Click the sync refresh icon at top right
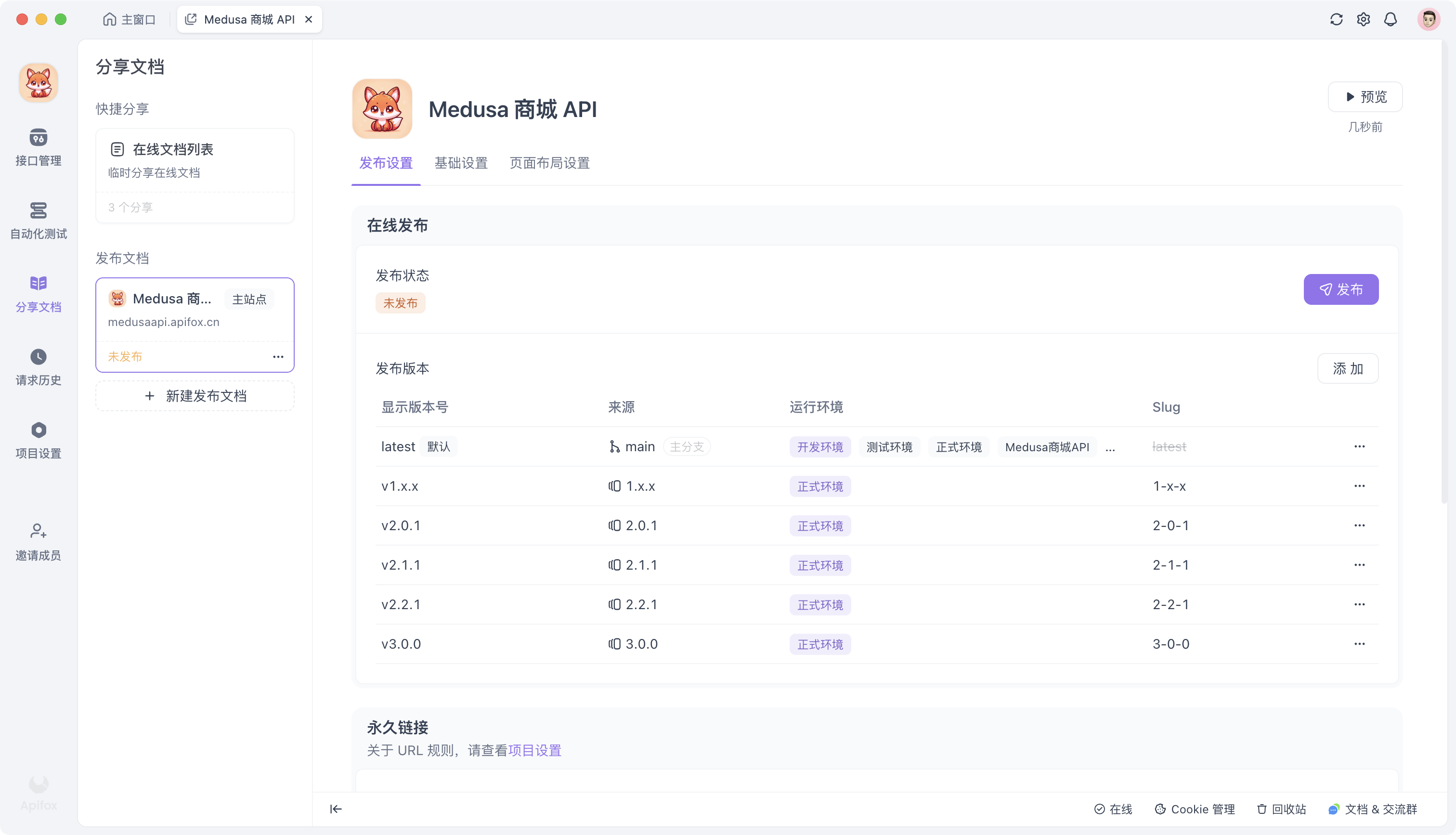This screenshot has width=1456, height=835. click(x=1336, y=19)
